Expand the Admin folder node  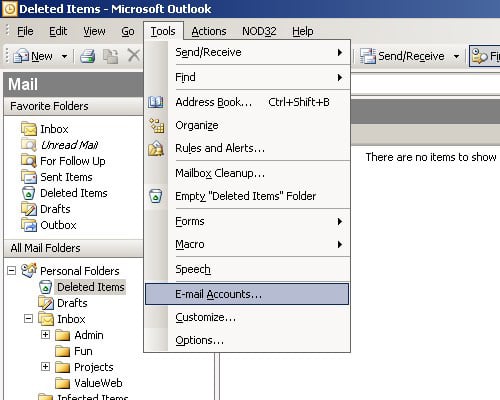(45, 334)
